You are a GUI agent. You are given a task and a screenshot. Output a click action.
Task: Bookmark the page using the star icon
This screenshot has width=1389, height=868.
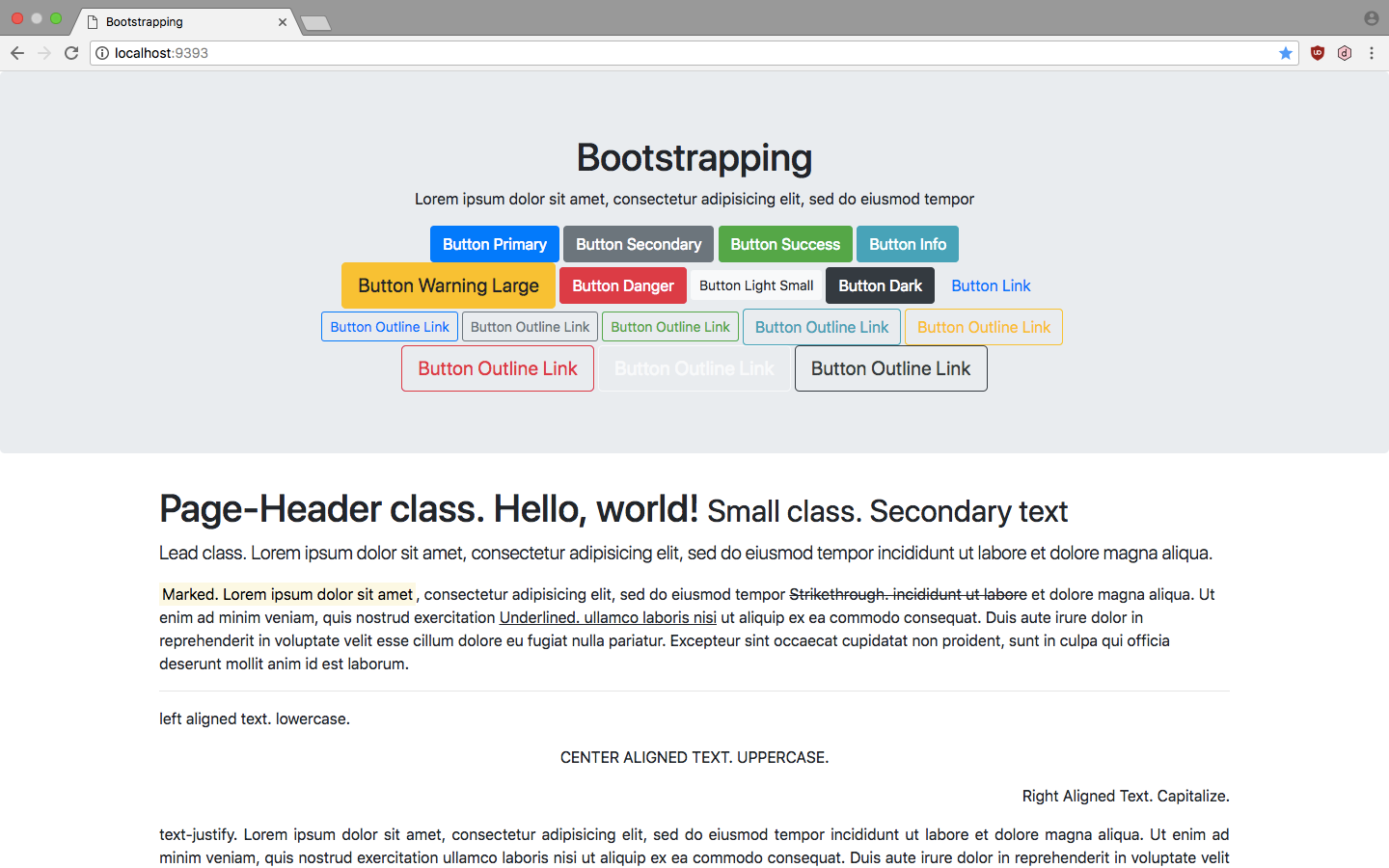coord(1286,53)
